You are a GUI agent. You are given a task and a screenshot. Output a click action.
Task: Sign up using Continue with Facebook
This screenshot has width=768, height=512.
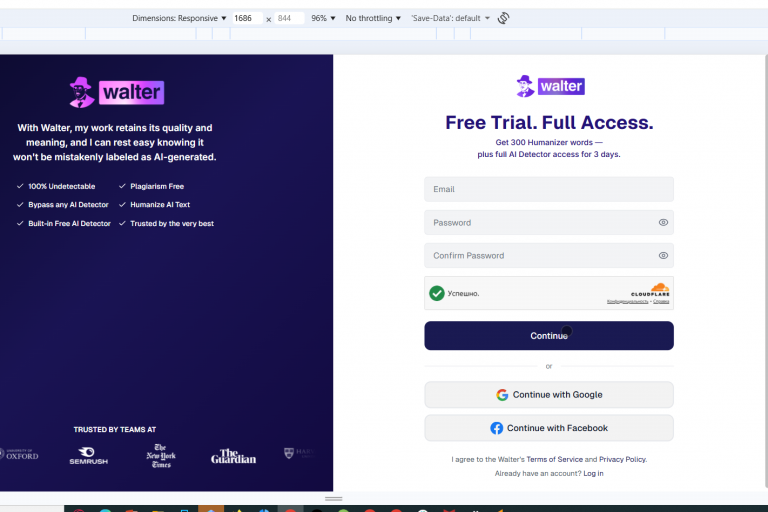549,428
